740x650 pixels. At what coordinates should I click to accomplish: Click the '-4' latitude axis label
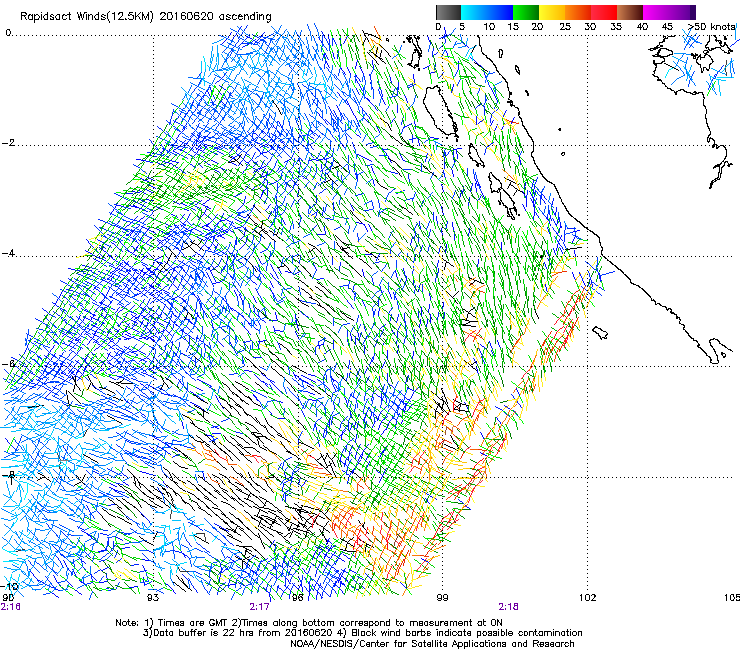coord(8,253)
